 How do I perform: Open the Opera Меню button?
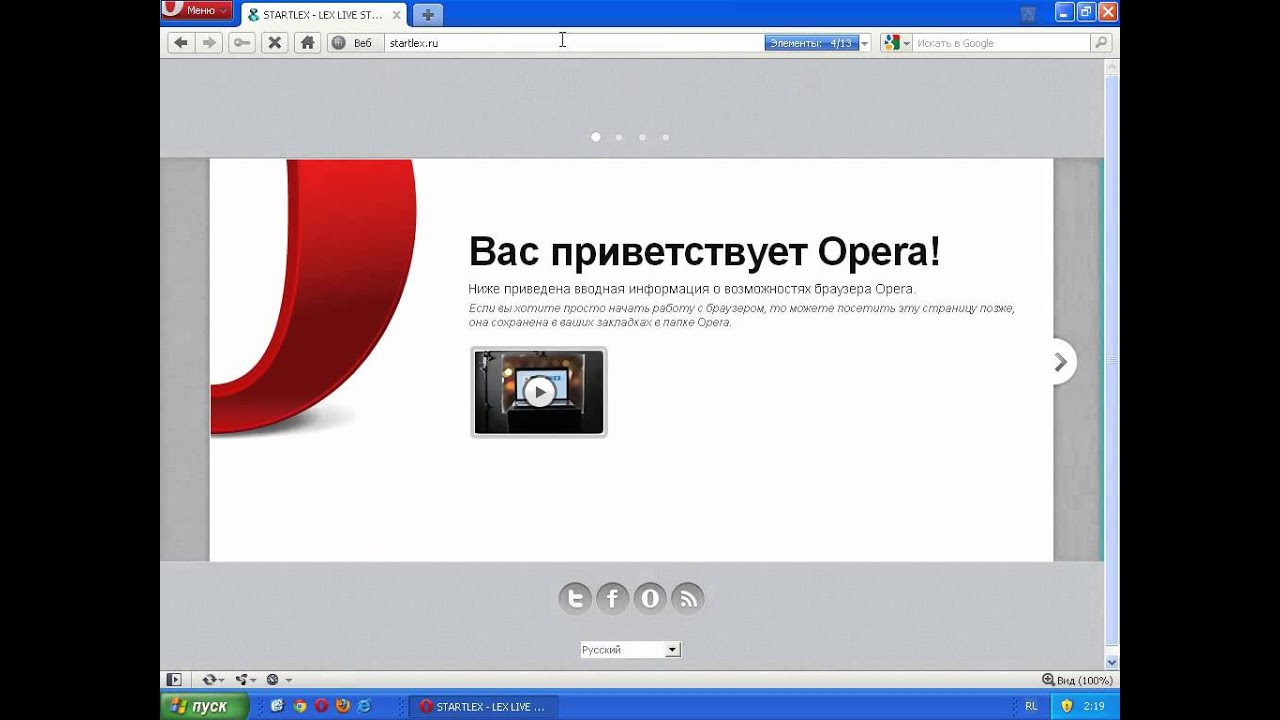click(197, 11)
